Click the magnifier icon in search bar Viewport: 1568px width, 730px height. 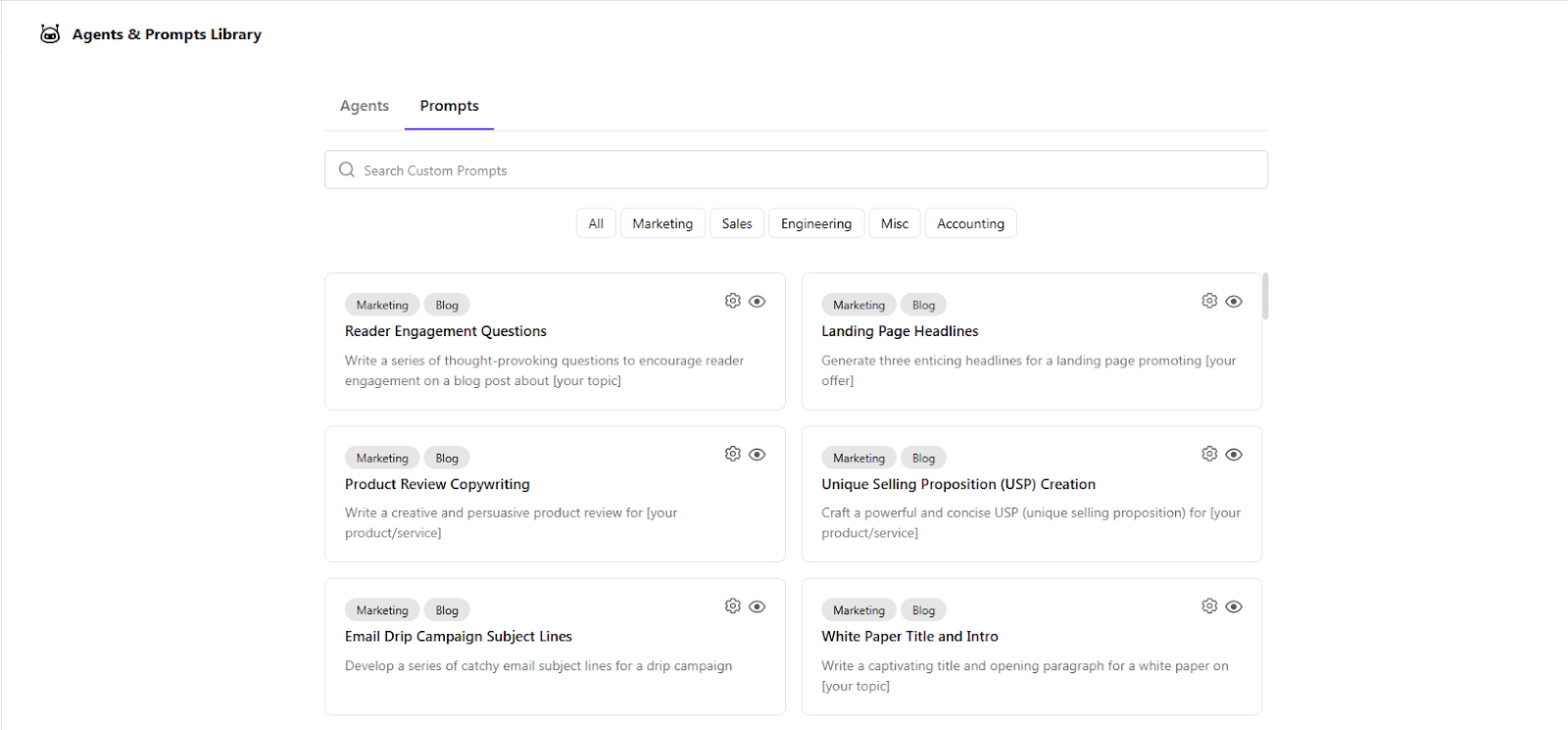point(347,170)
